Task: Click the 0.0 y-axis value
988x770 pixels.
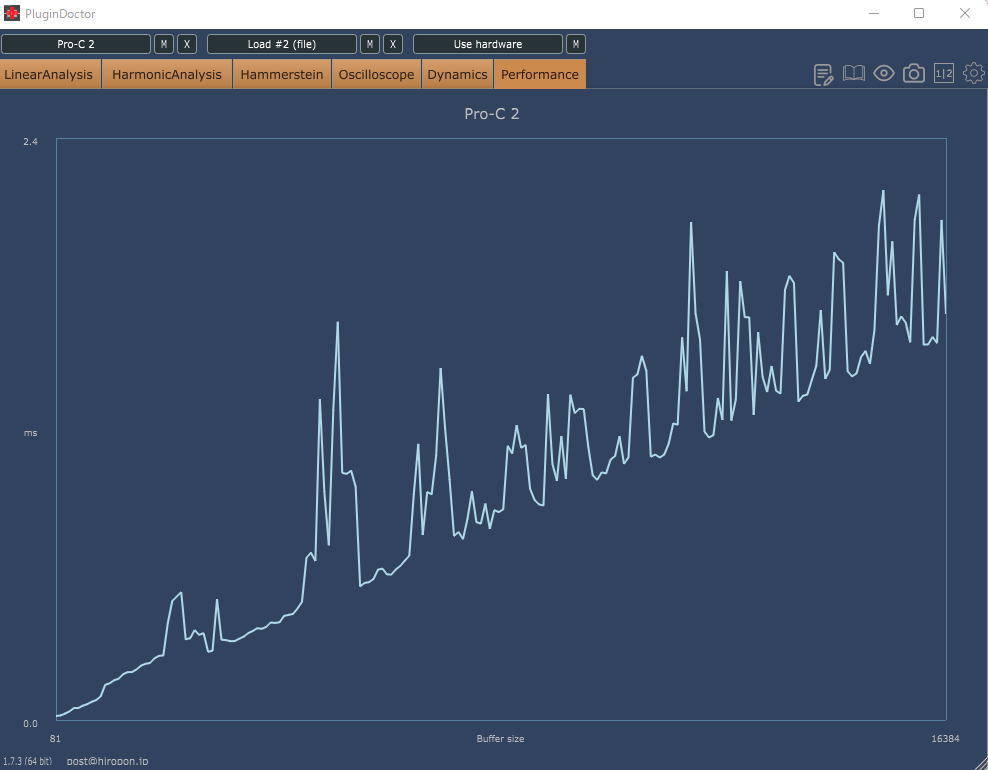Action: tap(30, 723)
